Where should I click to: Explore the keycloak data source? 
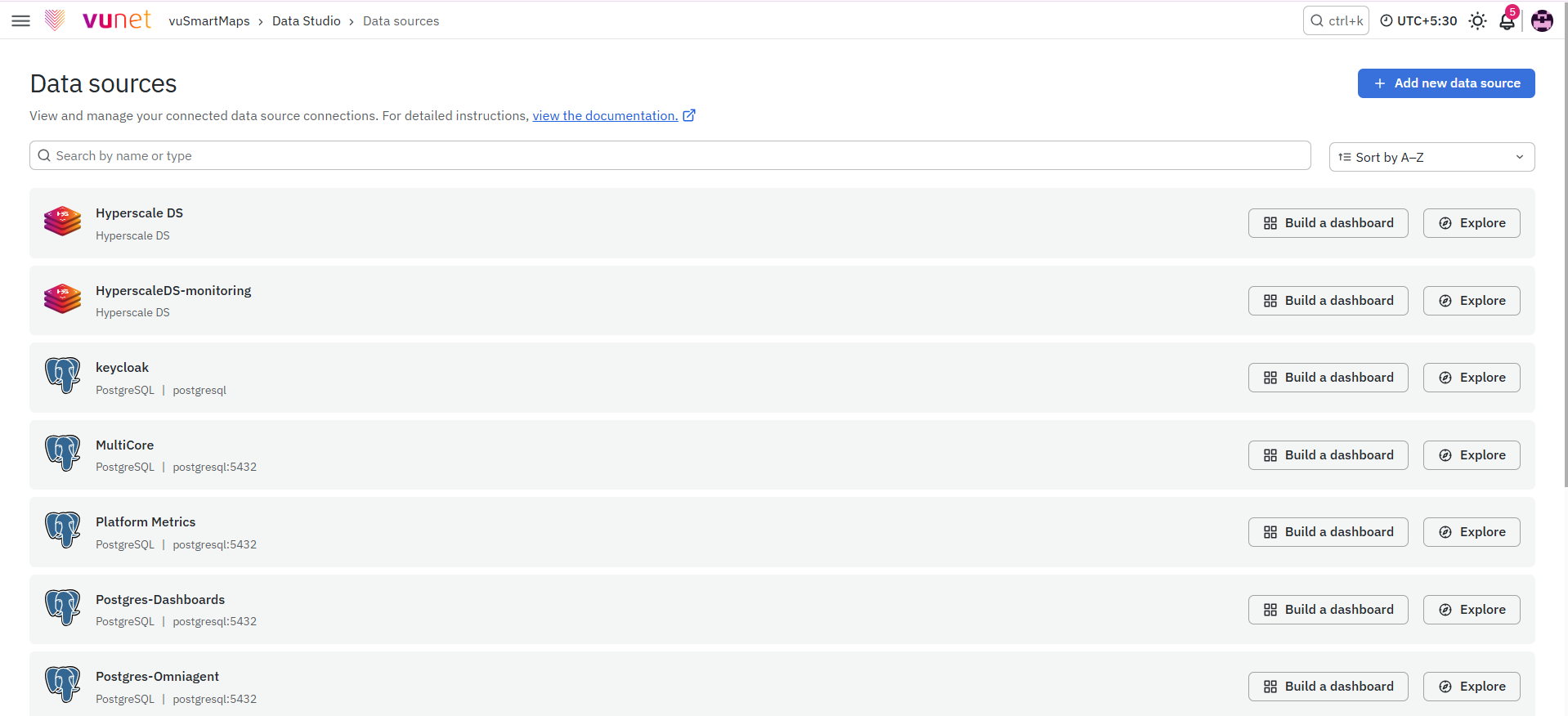1472,378
